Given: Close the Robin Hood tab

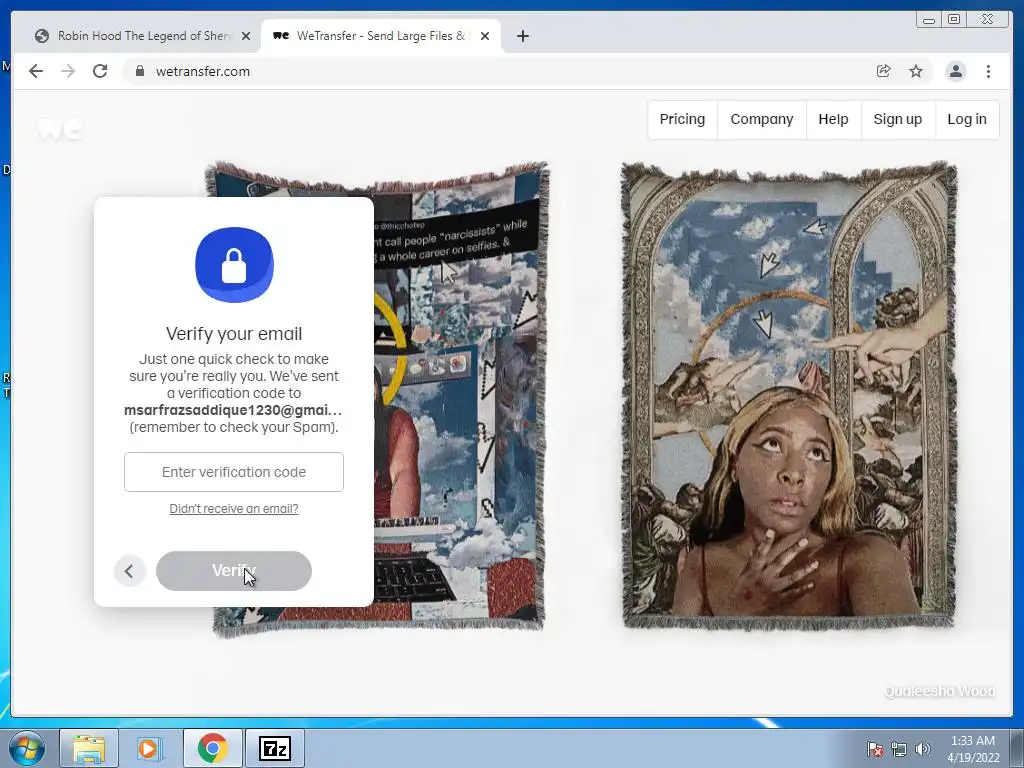Looking at the screenshot, I should tap(246, 36).
